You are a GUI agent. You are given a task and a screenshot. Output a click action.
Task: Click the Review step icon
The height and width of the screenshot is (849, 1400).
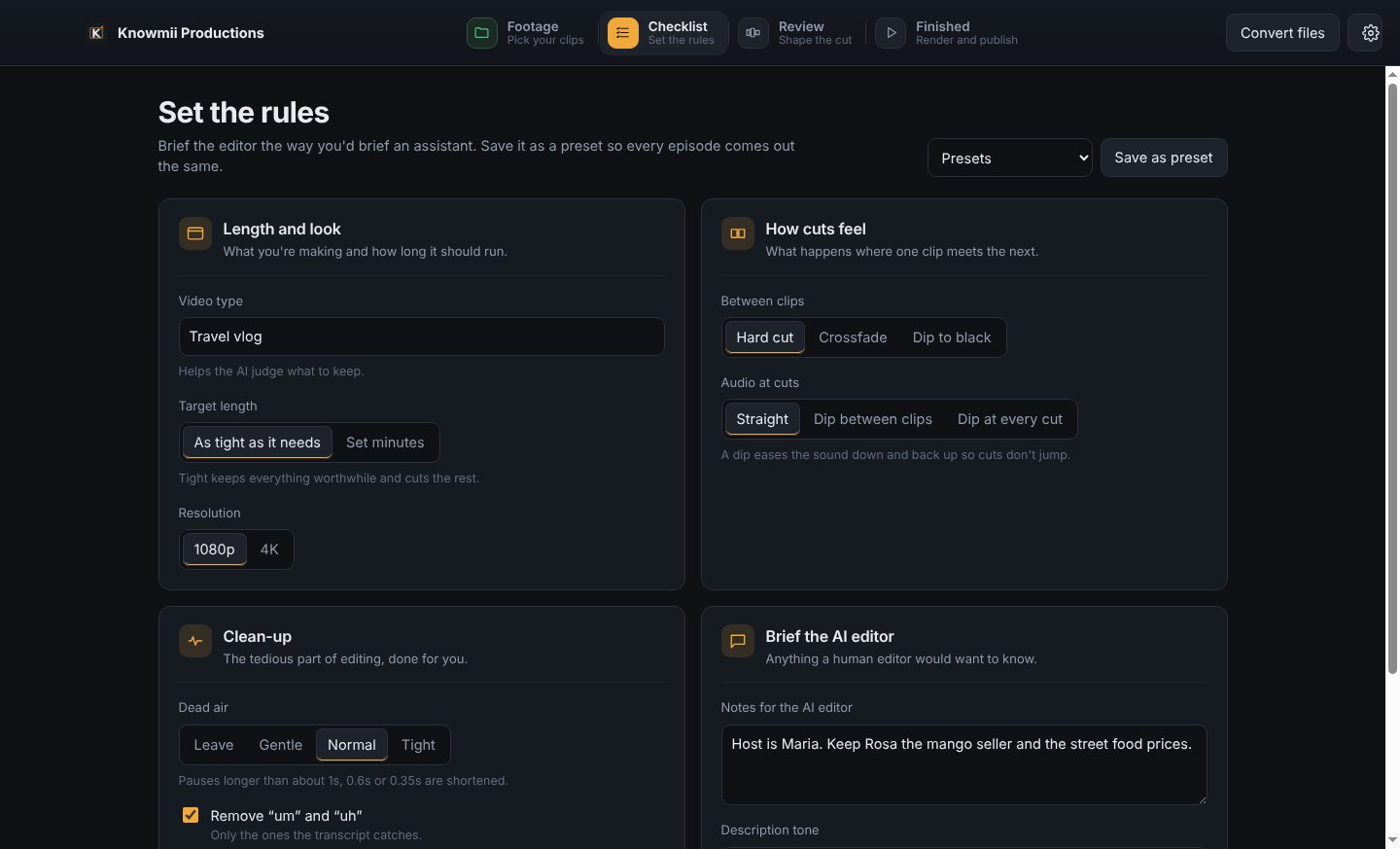coord(753,33)
